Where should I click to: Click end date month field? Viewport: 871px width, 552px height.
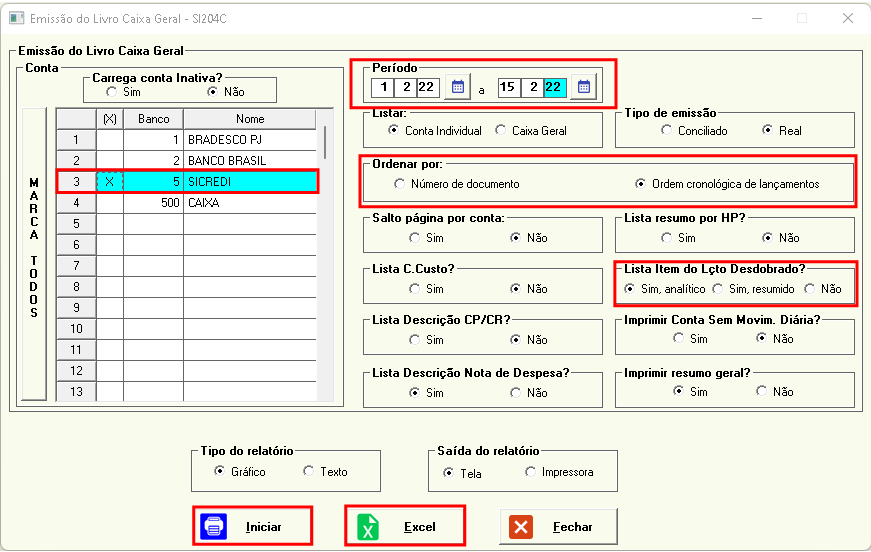pos(532,87)
